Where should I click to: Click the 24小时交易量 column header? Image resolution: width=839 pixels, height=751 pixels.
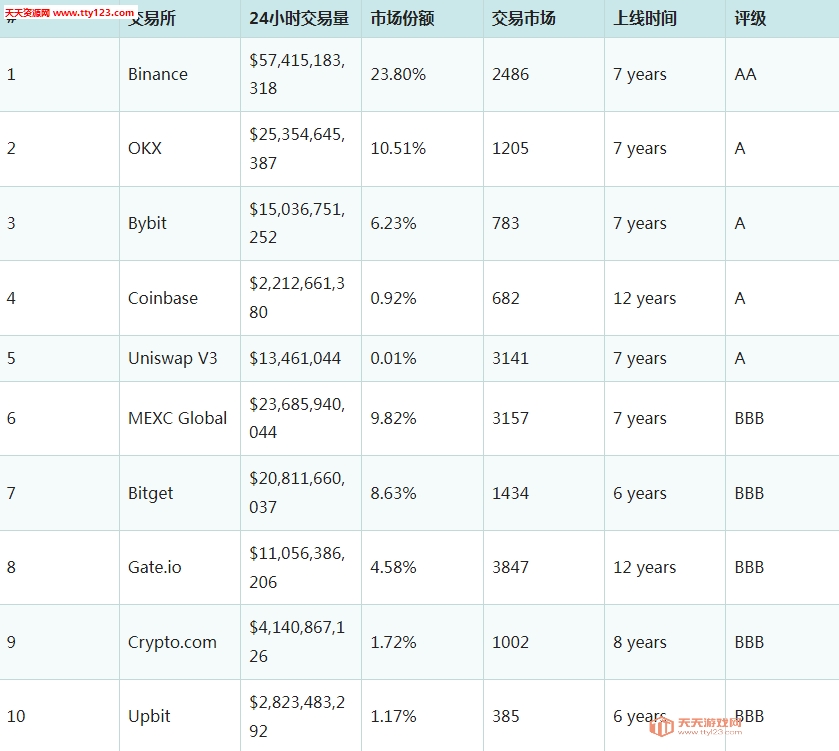(299, 19)
